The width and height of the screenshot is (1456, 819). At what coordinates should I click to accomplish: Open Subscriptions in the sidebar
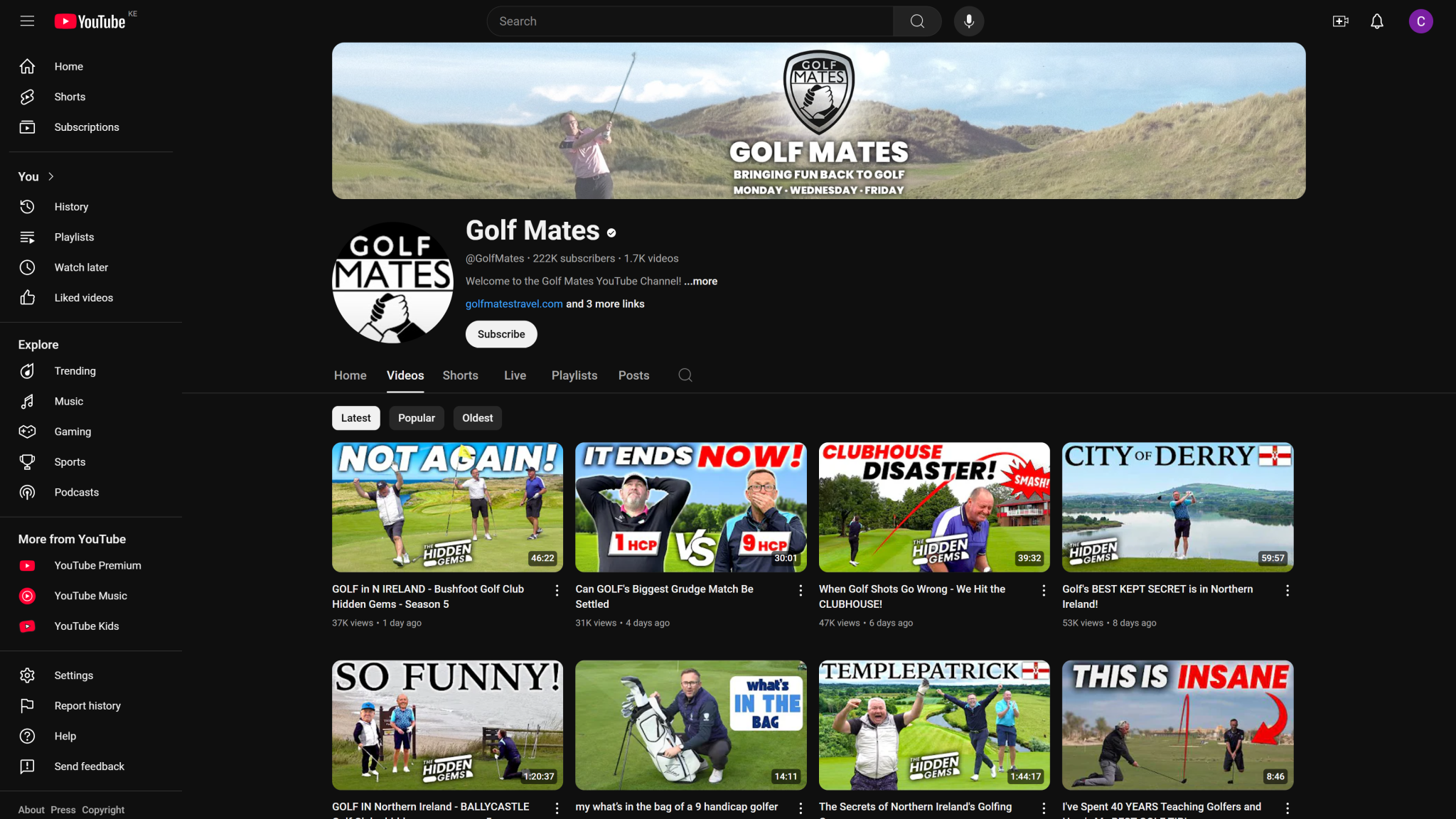coord(27,127)
